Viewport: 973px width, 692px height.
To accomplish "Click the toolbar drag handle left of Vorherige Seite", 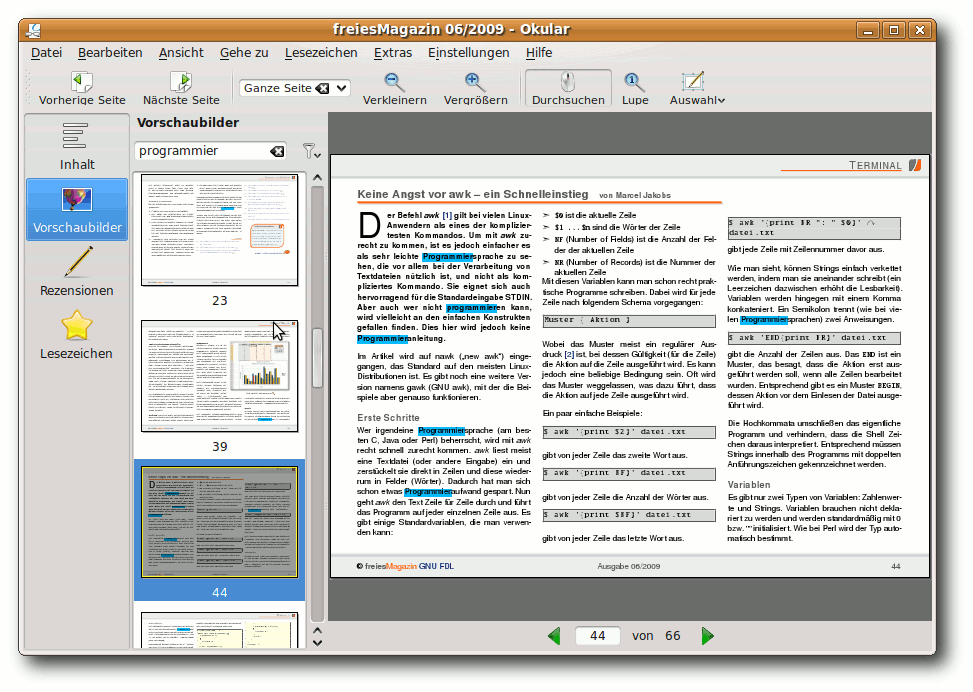I will pyautogui.click(x=28, y=88).
